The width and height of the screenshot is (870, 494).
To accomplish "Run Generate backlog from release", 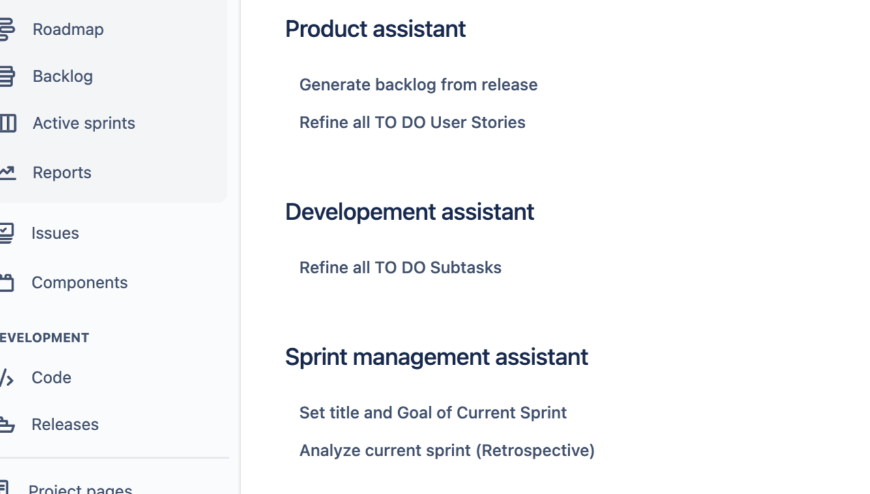I will click(418, 85).
